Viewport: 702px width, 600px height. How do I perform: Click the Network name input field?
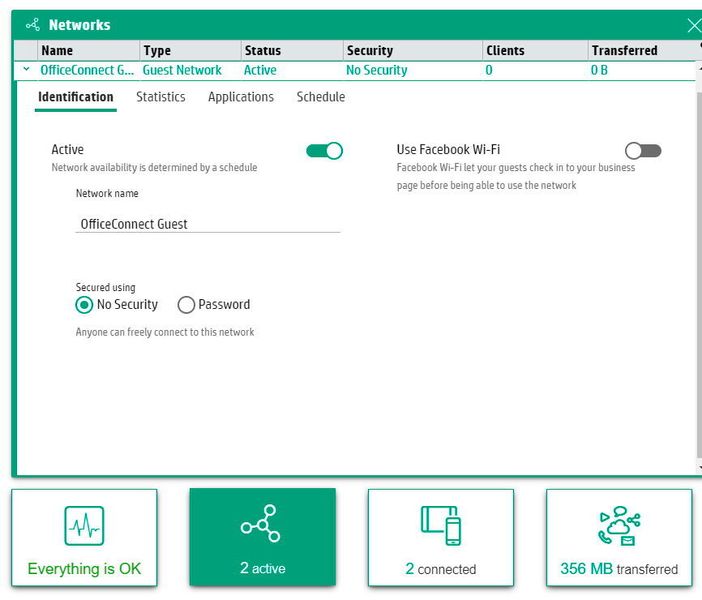(x=208, y=224)
